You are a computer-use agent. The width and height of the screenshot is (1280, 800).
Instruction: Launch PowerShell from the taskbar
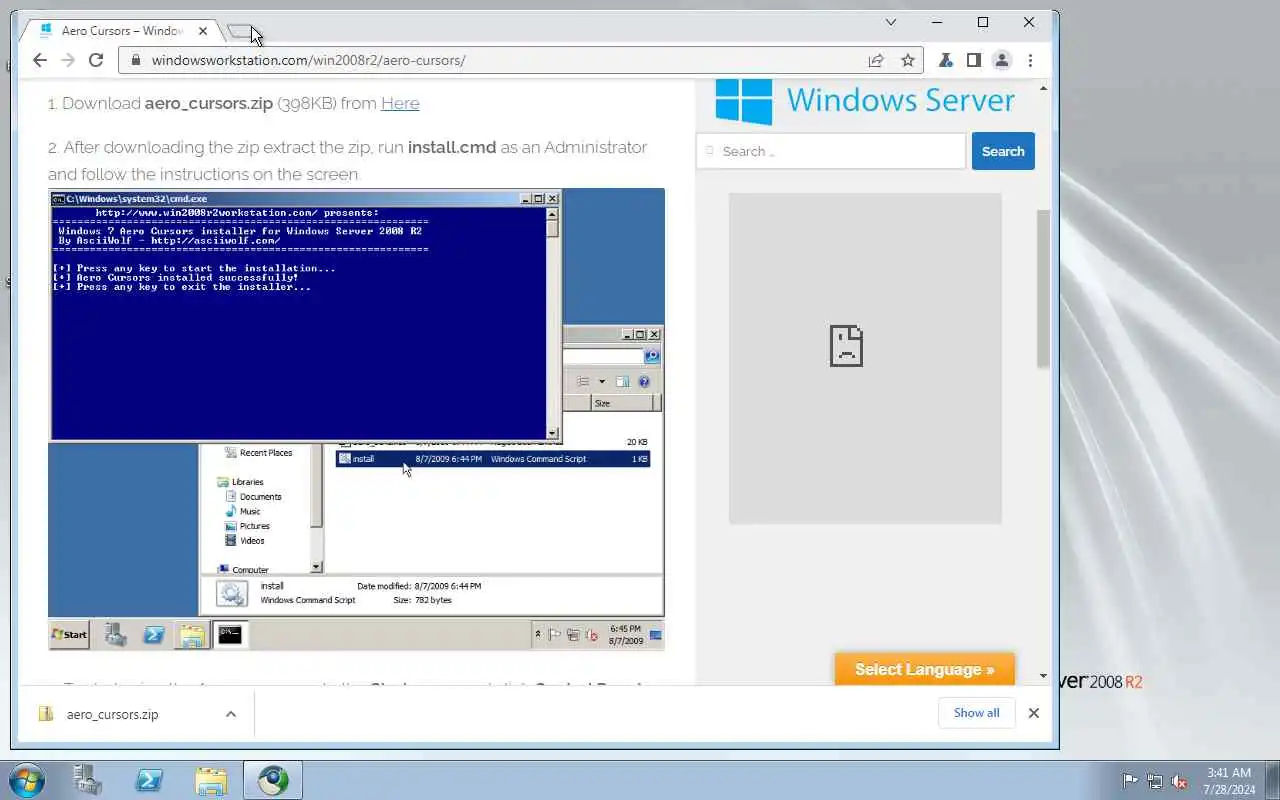(150, 780)
